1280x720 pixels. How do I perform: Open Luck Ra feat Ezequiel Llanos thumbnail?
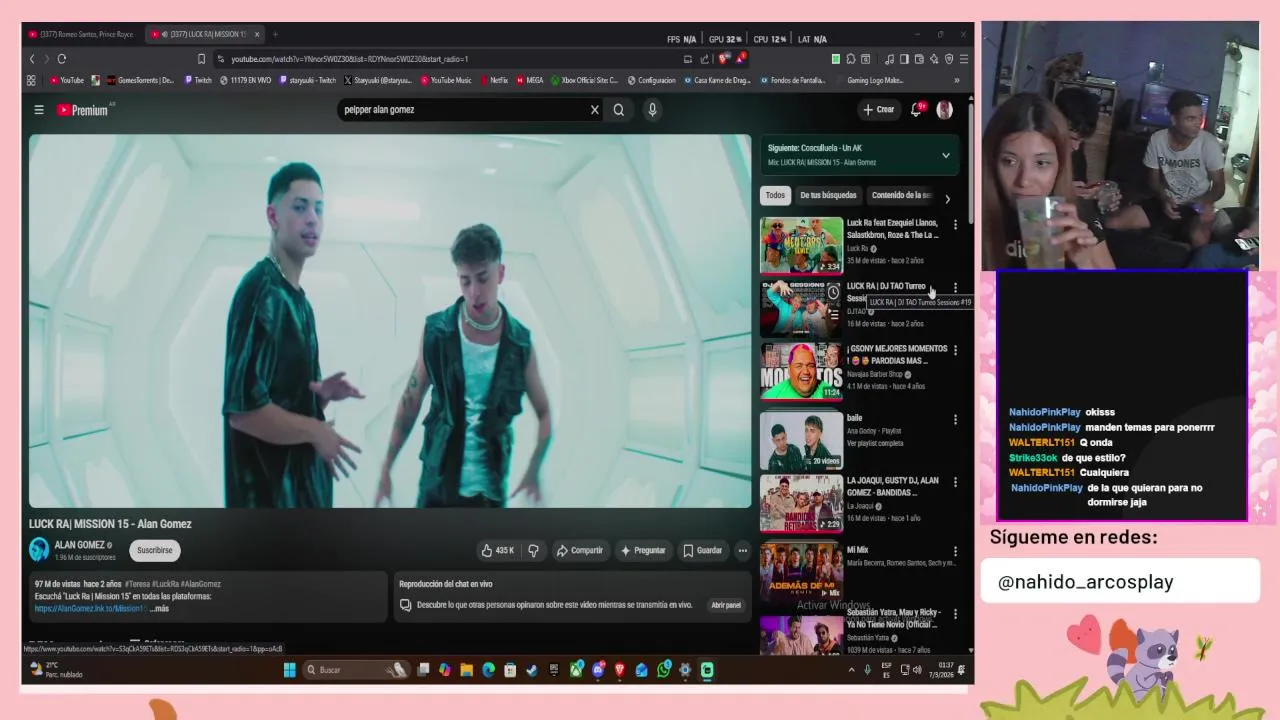click(801, 245)
